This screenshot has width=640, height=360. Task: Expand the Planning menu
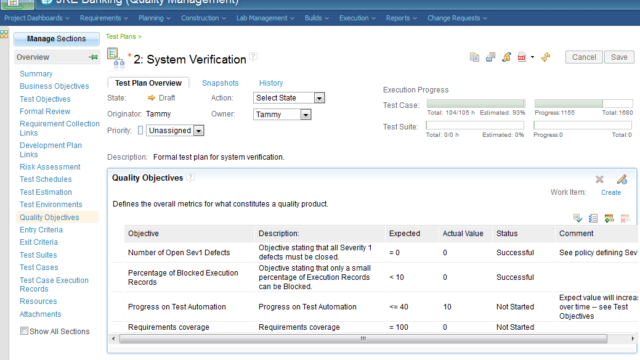click(154, 18)
